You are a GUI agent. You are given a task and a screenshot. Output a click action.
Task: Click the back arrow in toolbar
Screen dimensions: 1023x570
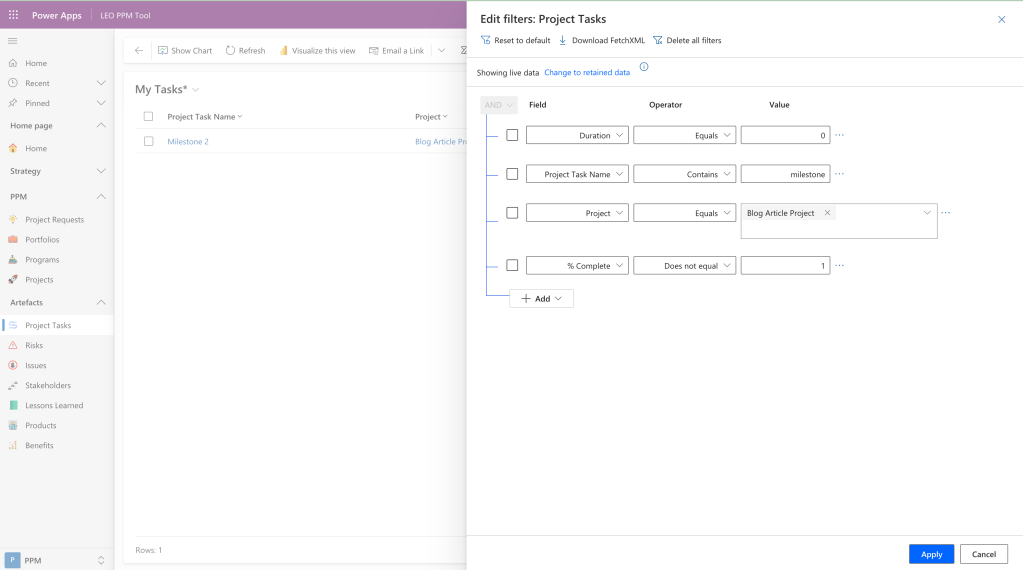click(139, 50)
